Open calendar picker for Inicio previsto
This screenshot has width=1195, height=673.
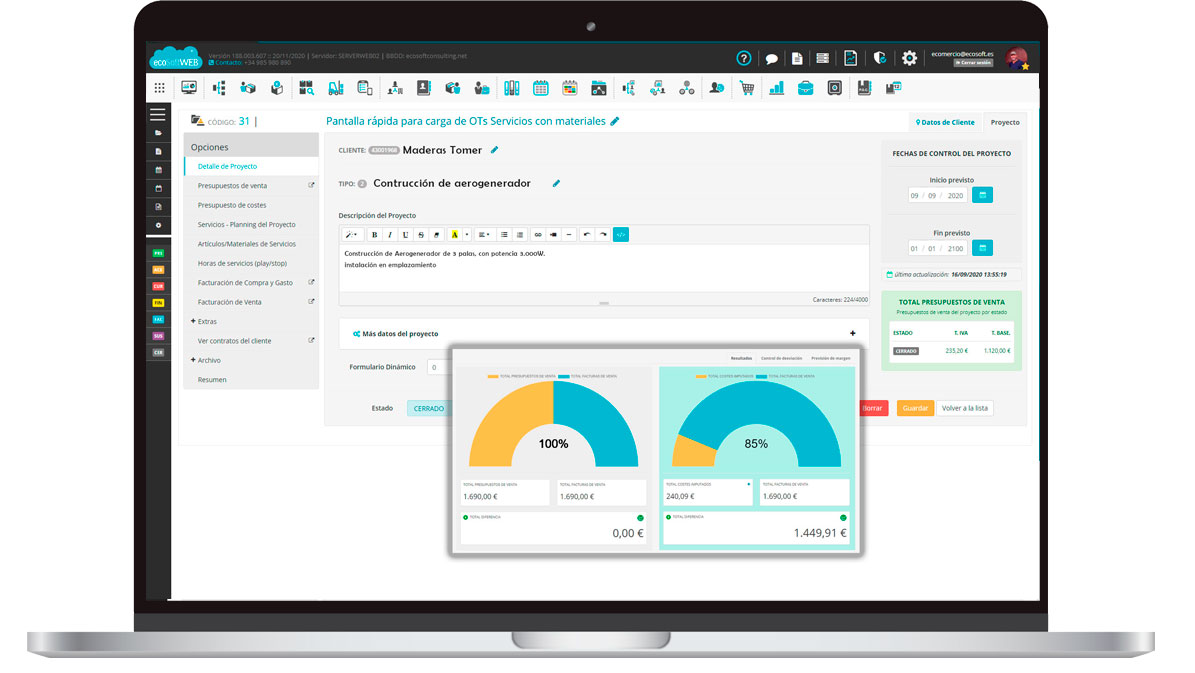pyautogui.click(x=982, y=195)
